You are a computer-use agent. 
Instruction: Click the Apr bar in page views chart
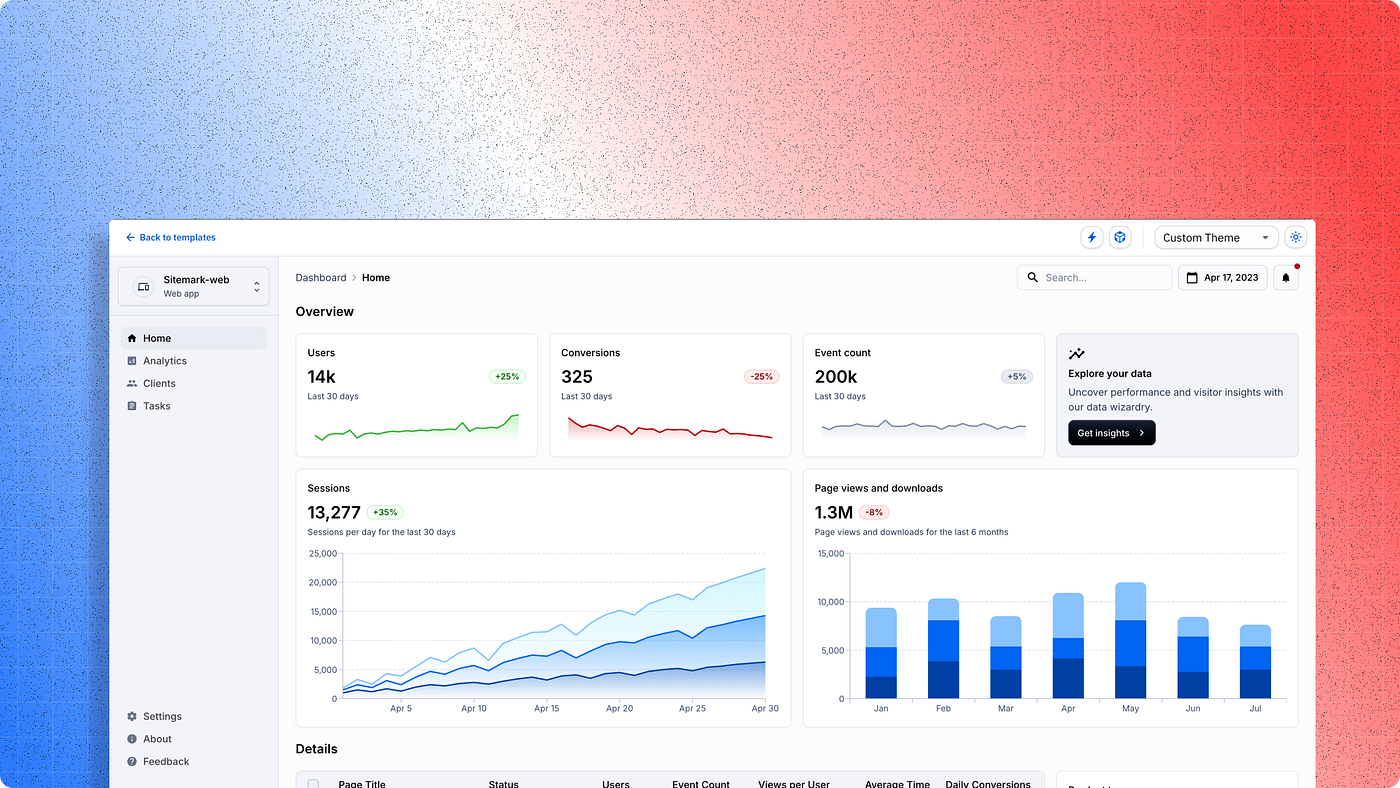1068,646
